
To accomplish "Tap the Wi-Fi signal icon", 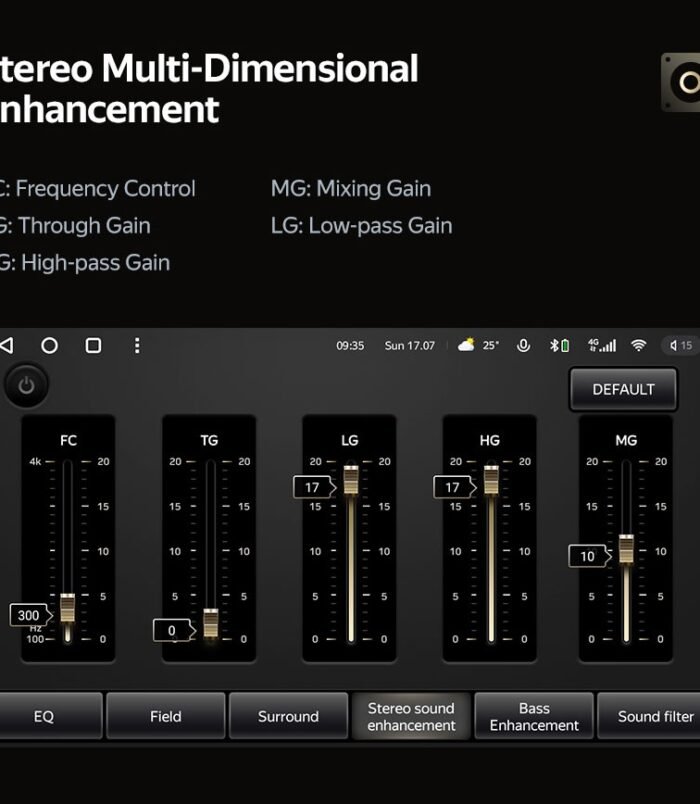I will [x=638, y=346].
